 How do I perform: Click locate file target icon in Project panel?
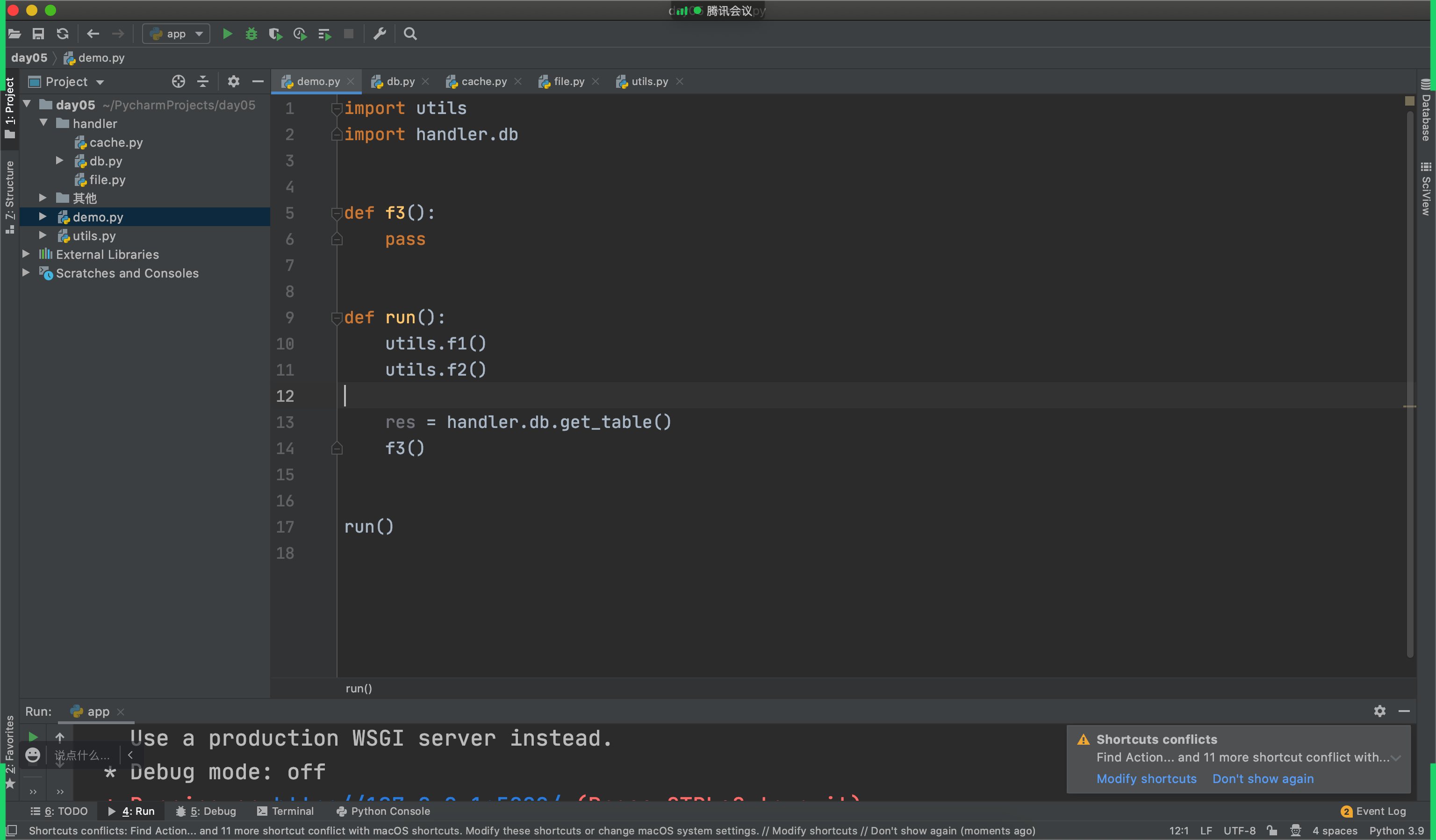tap(179, 81)
